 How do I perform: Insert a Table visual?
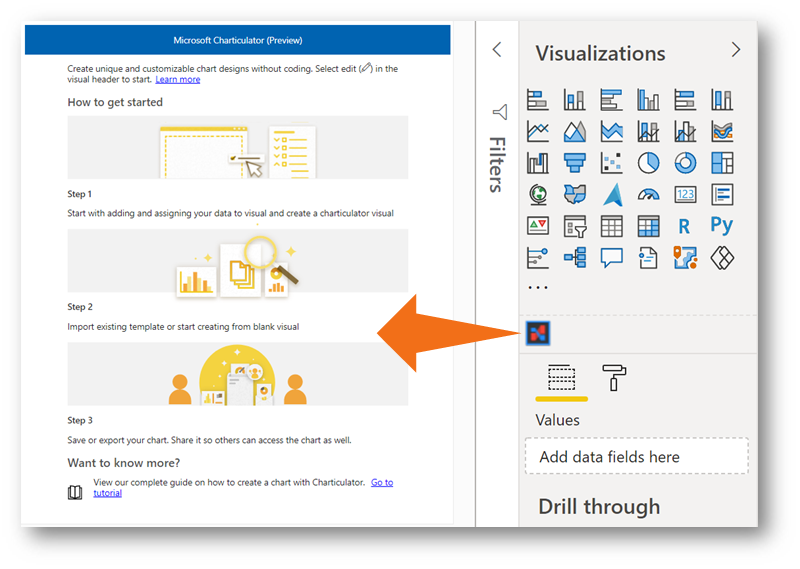pyautogui.click(x=611, y=226)
